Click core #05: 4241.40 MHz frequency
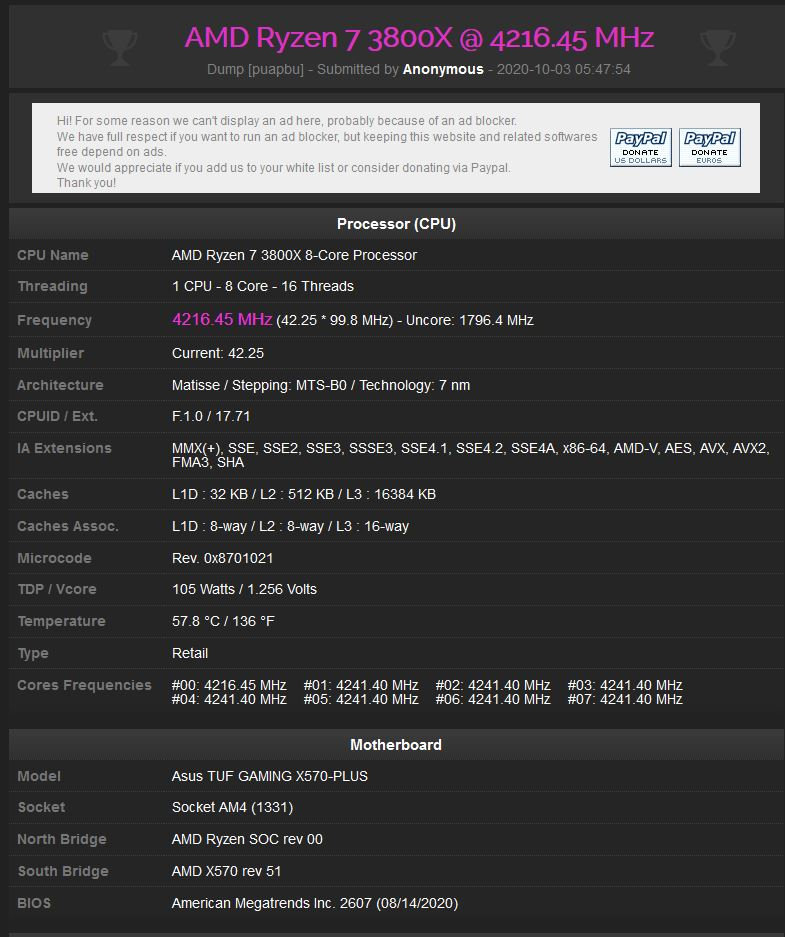Image resolution: width=785 pixels, height=937 pixels. [361, 699]
